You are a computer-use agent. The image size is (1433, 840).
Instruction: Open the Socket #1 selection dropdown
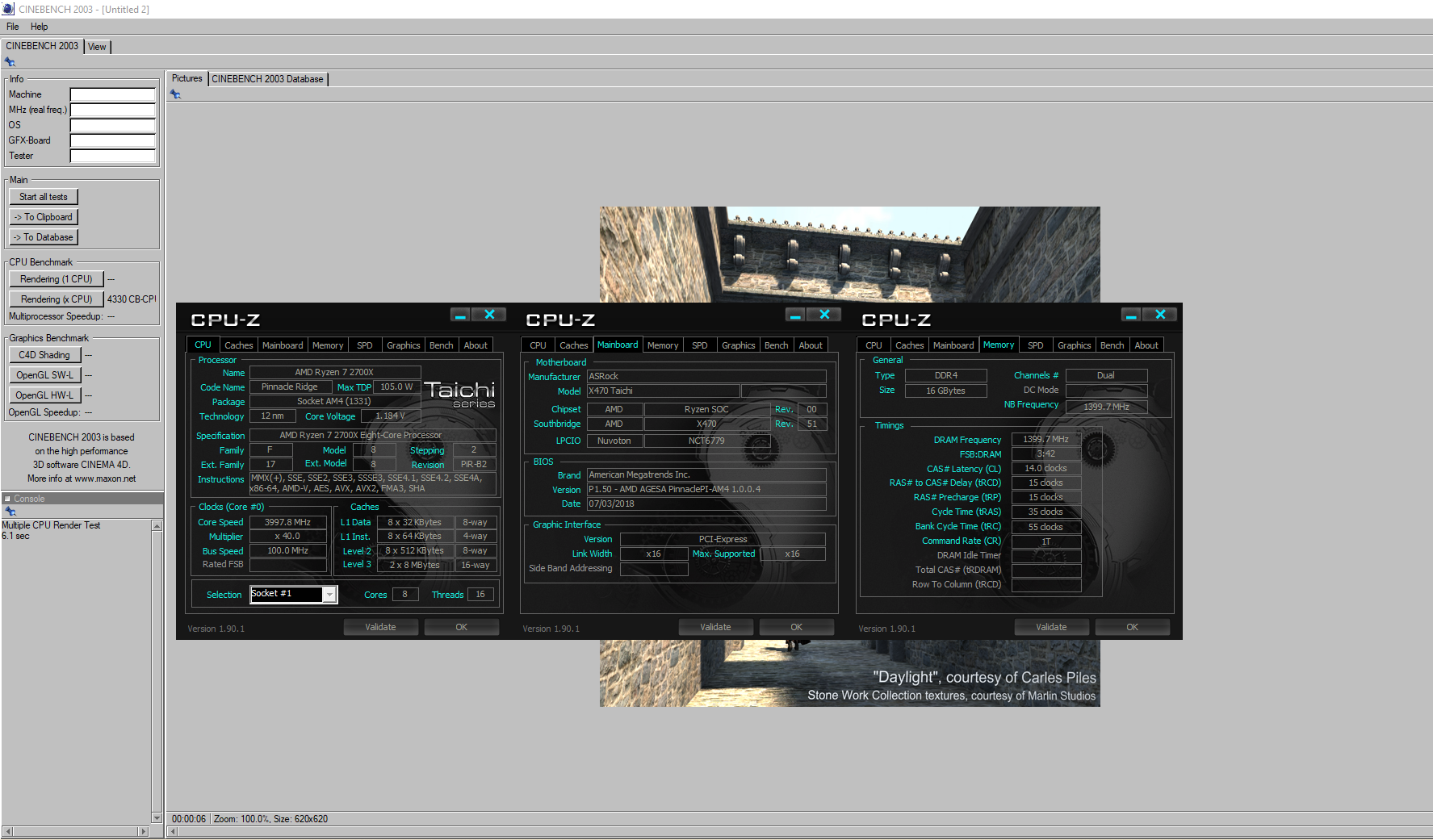329,595
